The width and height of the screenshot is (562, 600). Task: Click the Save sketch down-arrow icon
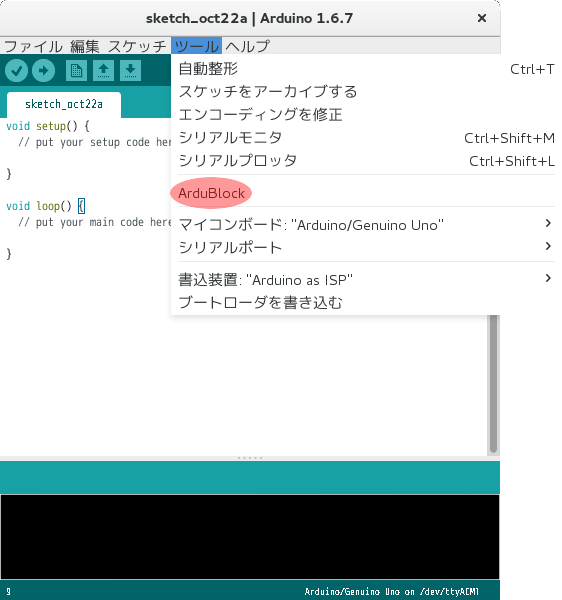click(x=130, y=71)
